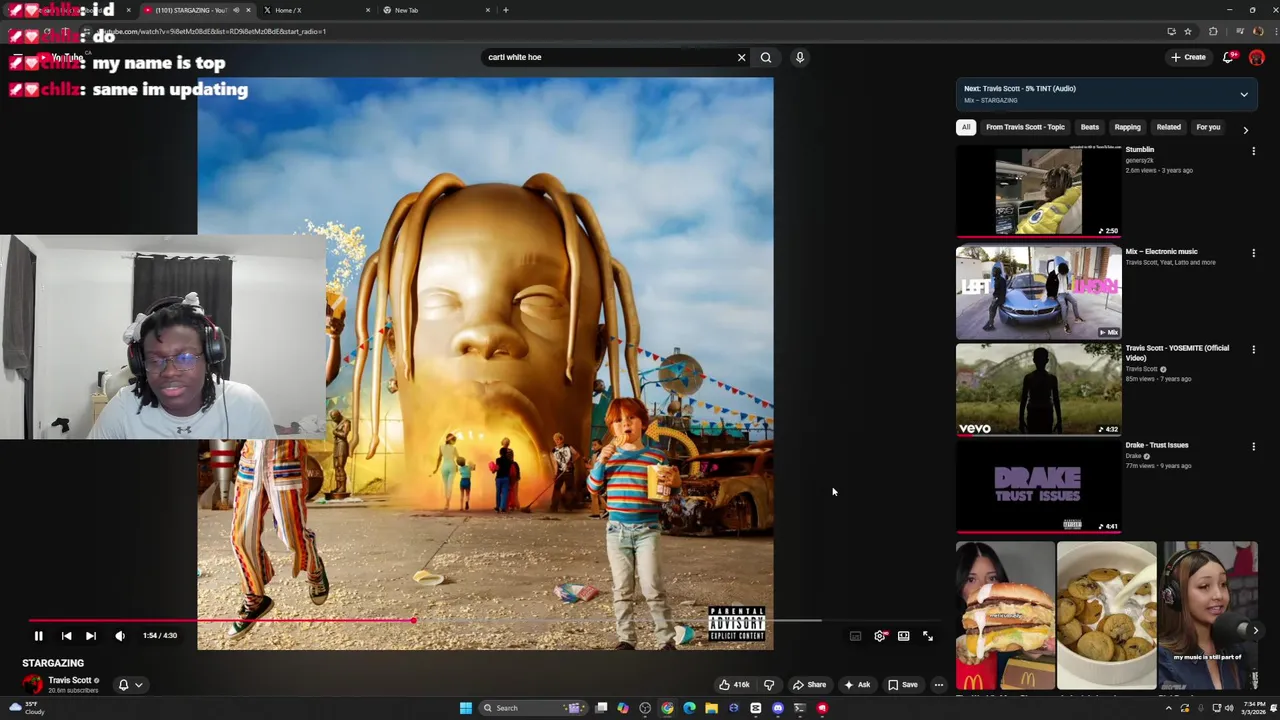This screenshot has height=720, width=1280.
Task: Click the search magnifier button
Action: click(x=766, y=57)
